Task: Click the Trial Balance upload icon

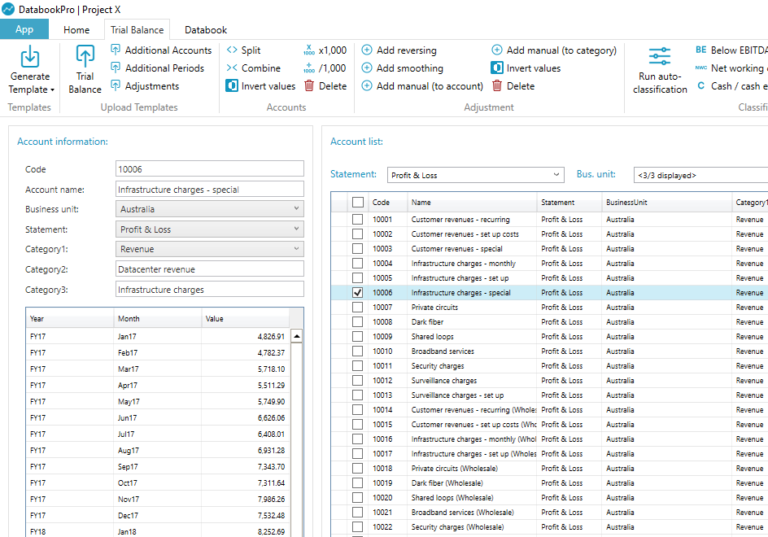Action: pos(85,58)
